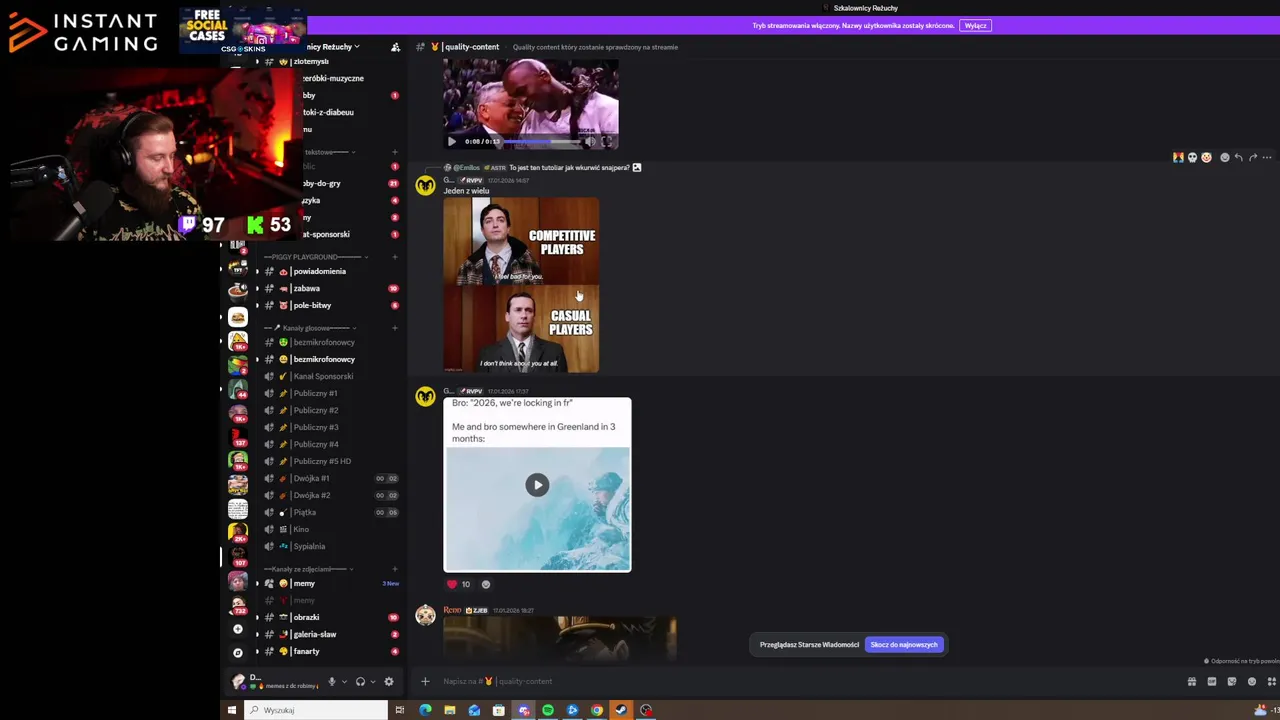The height and width of the screenshot is (720, 1280).
Task: Open user settings gear icon
Action: click(389, 682)
